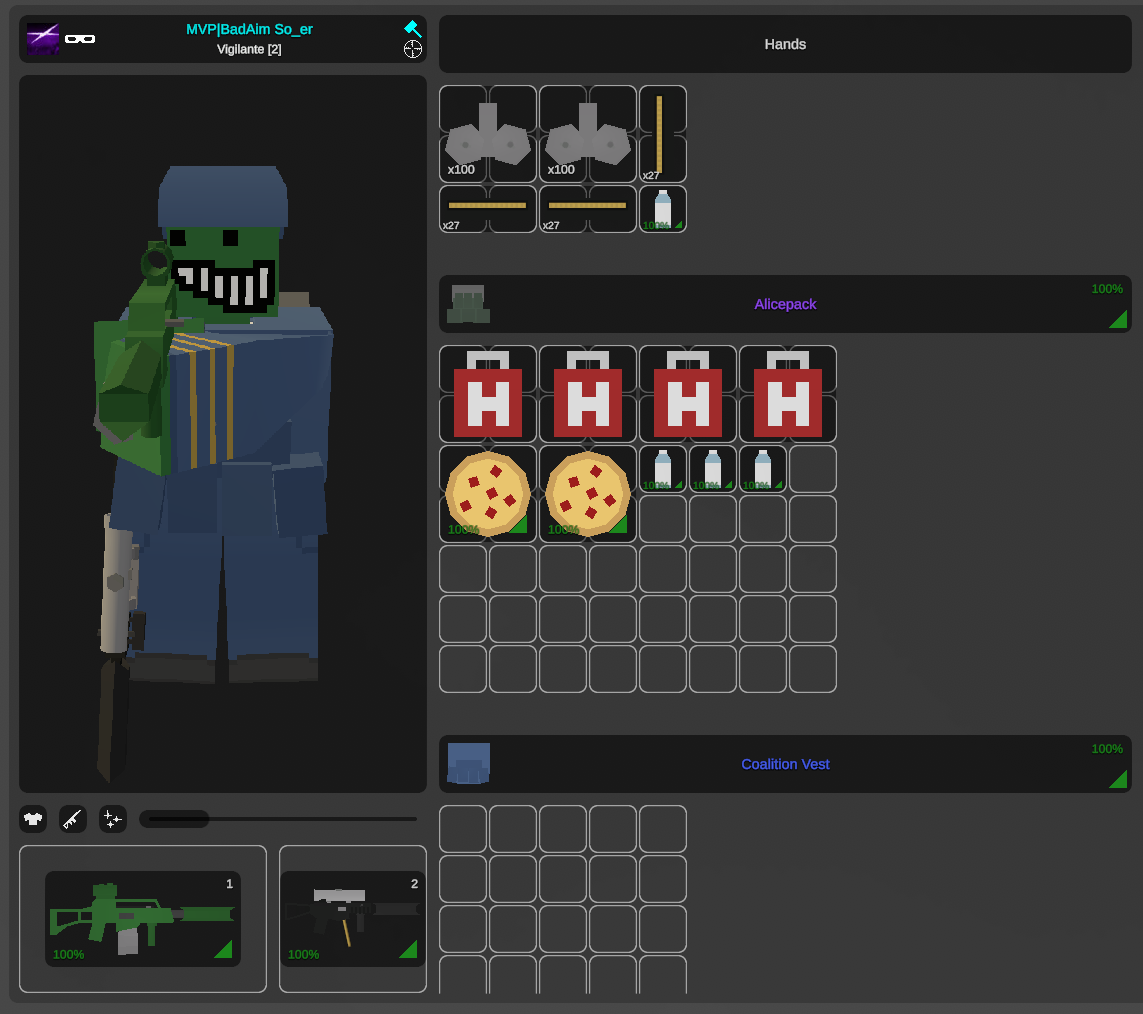Click the Alicepack section header
Image resolution: width=1143 pixels, height=1014 pixels.
(x=785, y=304)
